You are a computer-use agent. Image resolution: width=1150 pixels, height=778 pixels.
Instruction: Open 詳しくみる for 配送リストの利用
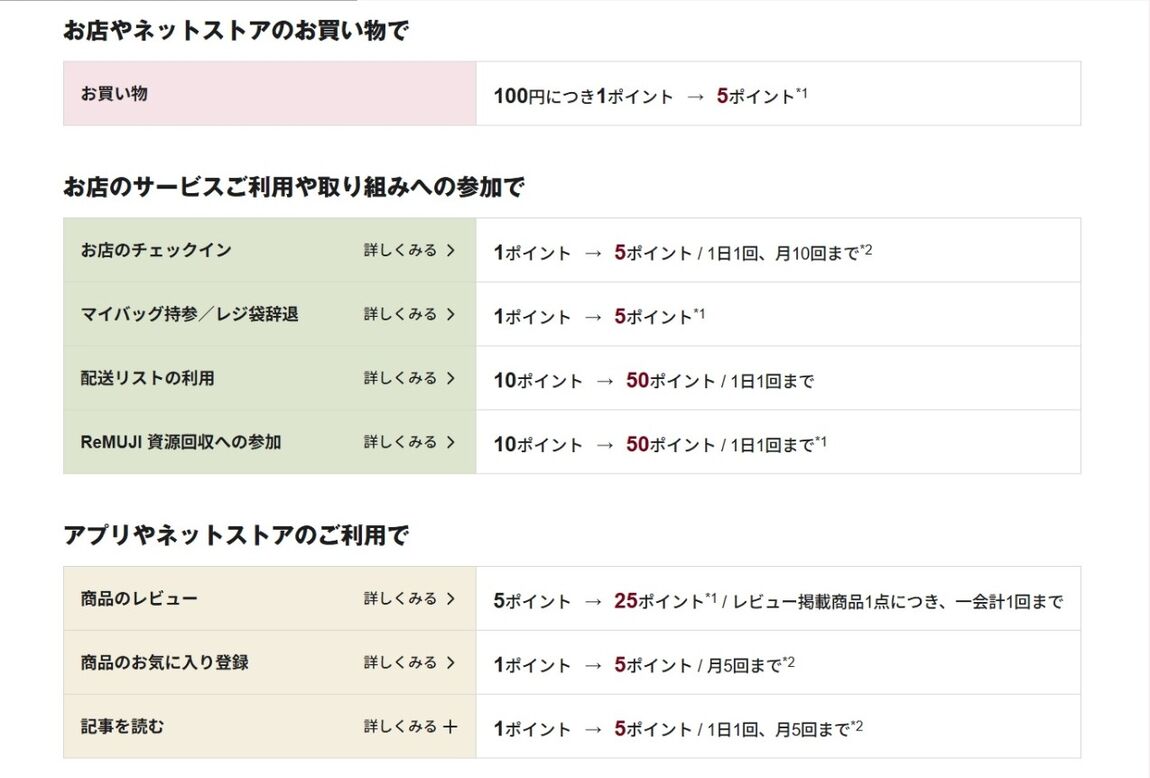400,378
